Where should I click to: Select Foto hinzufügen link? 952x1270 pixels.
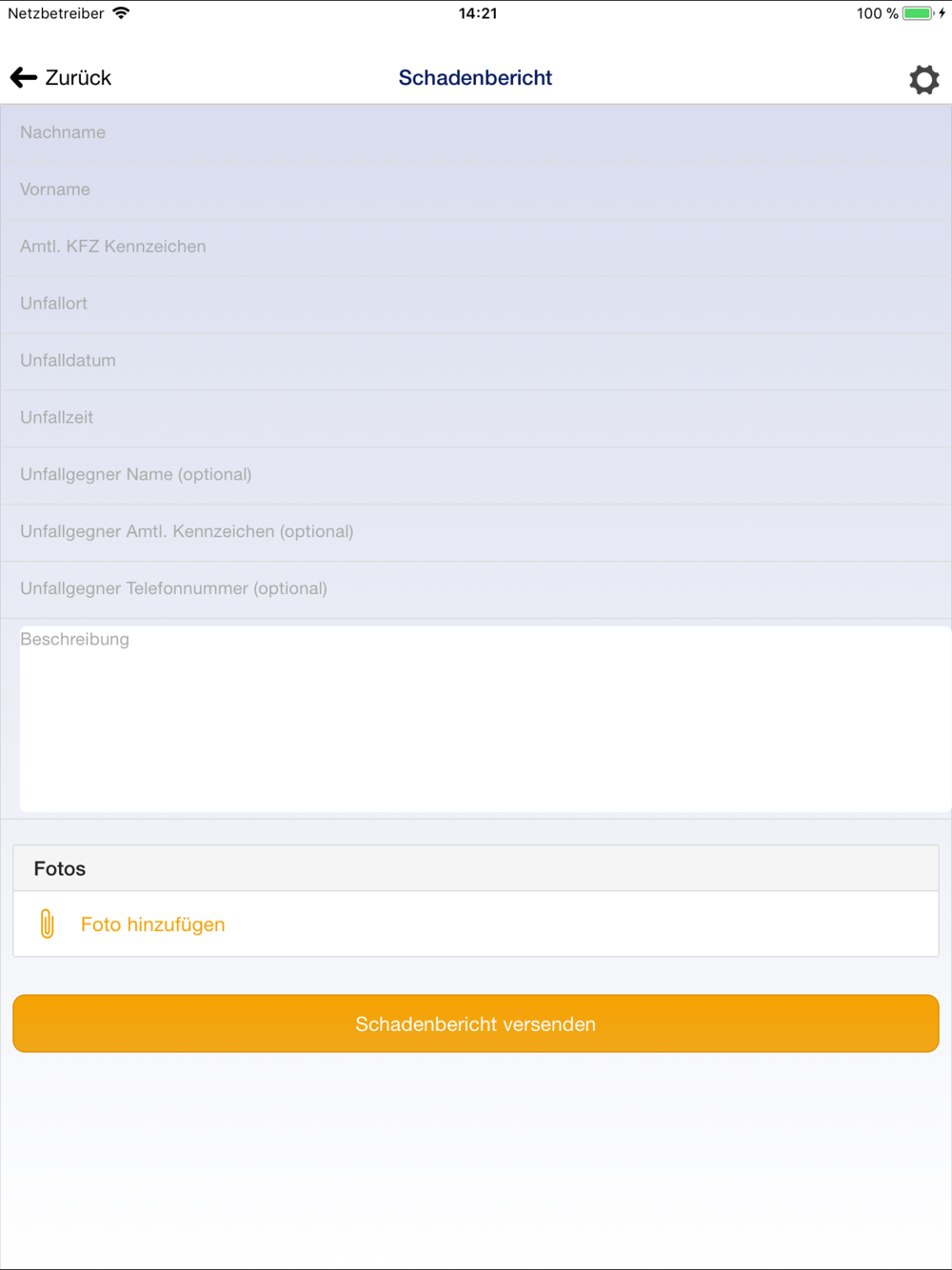(x=152, y=924)
